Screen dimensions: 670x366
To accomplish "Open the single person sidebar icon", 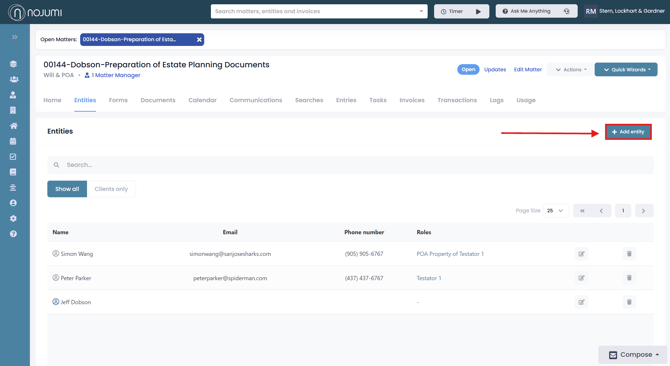I will click(13, 95).
